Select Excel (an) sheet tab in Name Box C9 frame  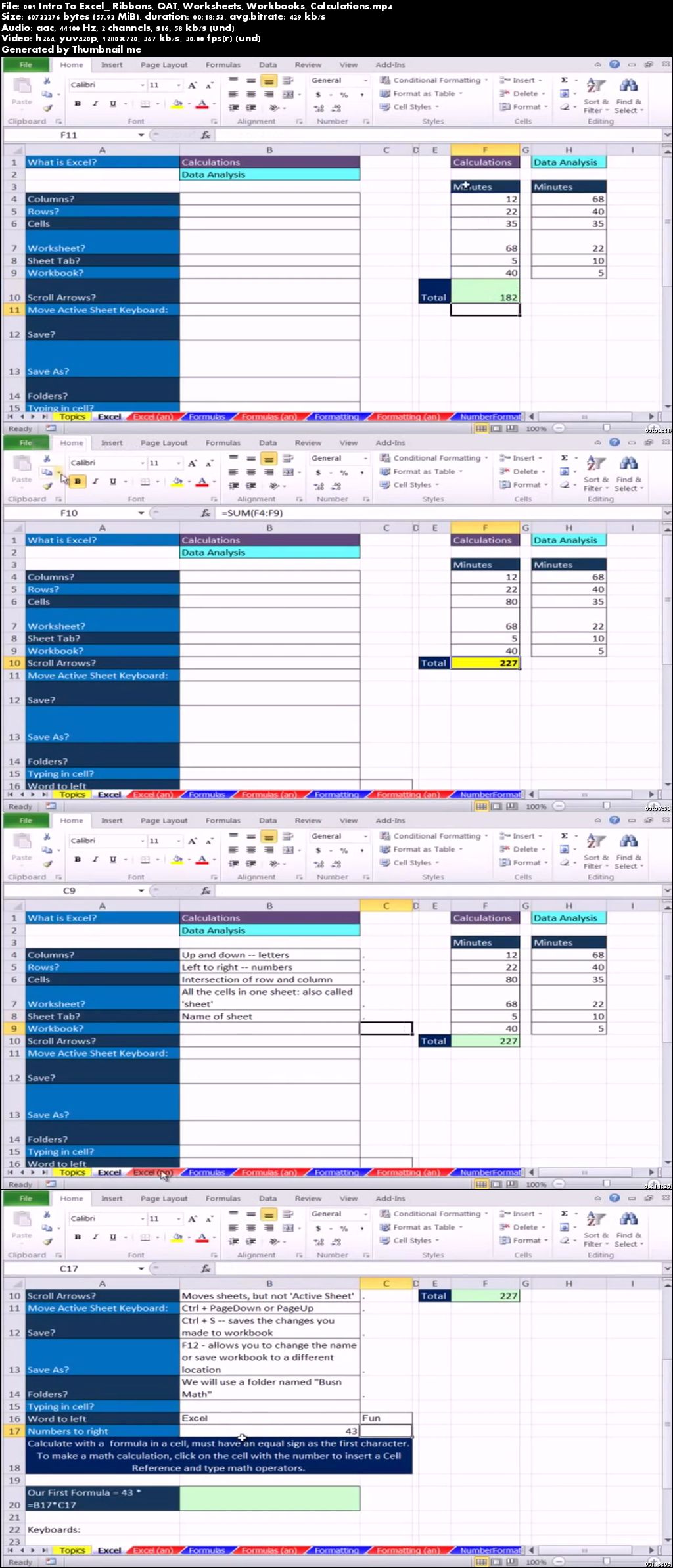click(x=152, y=1172)
